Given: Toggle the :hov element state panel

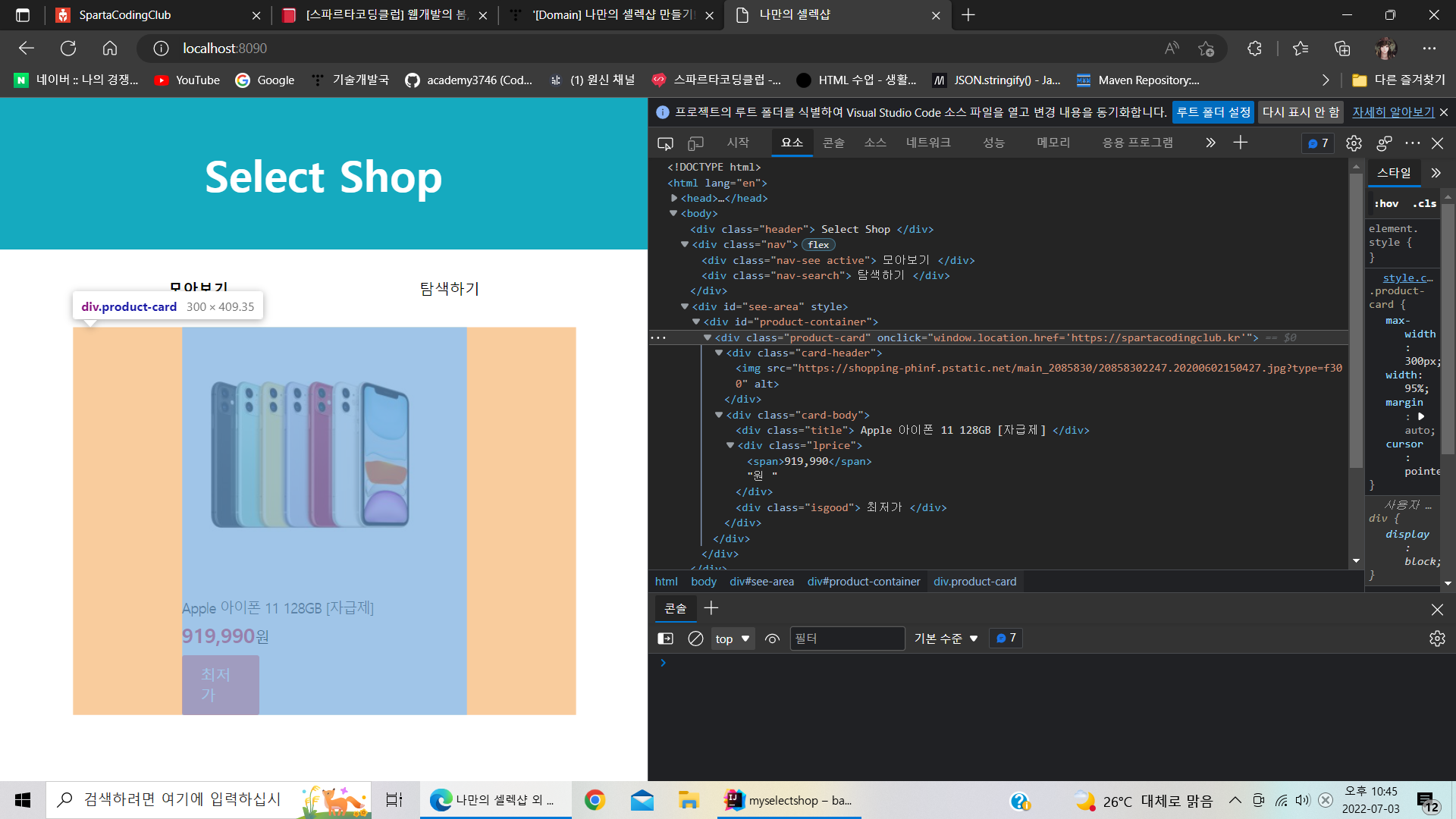Looking at the screenshot, I should (x=1386, y=203).
